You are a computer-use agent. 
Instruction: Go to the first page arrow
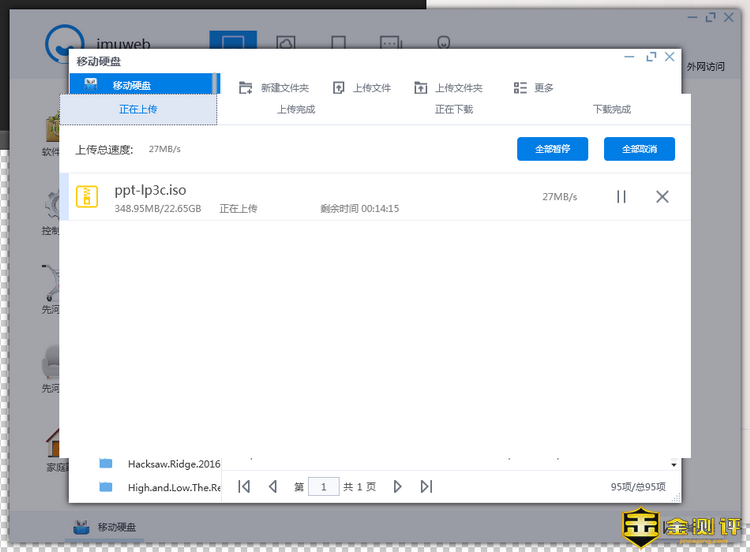(244, 487)
